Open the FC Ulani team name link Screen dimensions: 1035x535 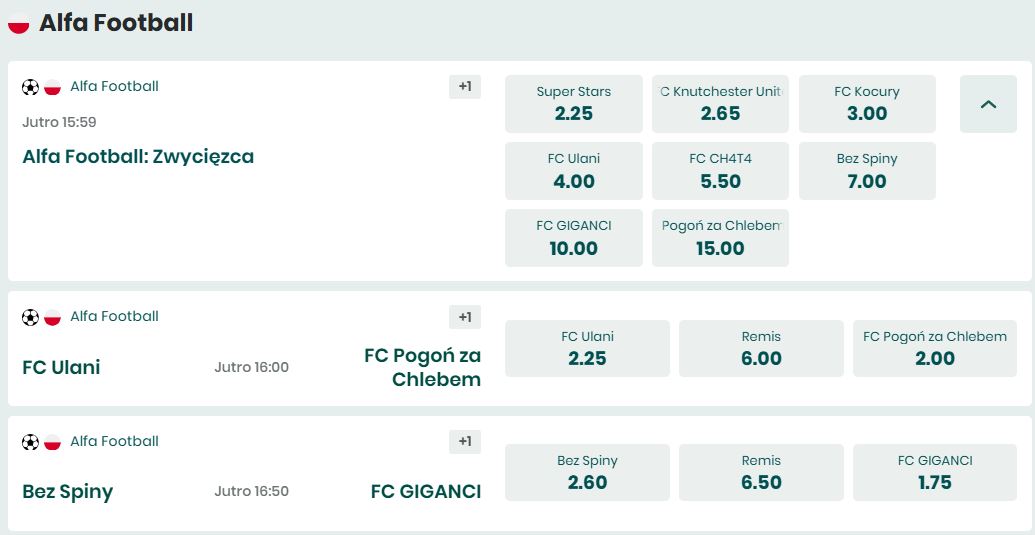point(61,367)
